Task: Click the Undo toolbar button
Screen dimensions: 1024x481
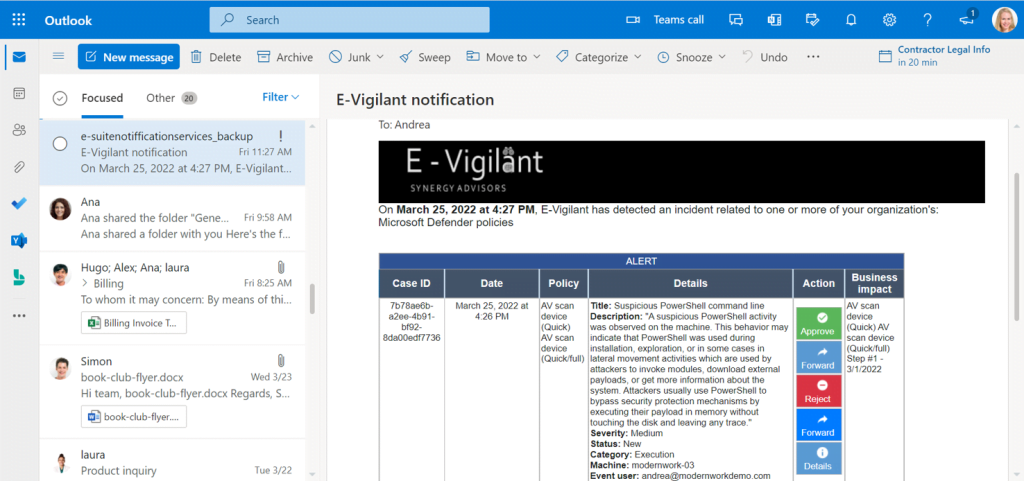Action: pos(765,57)
